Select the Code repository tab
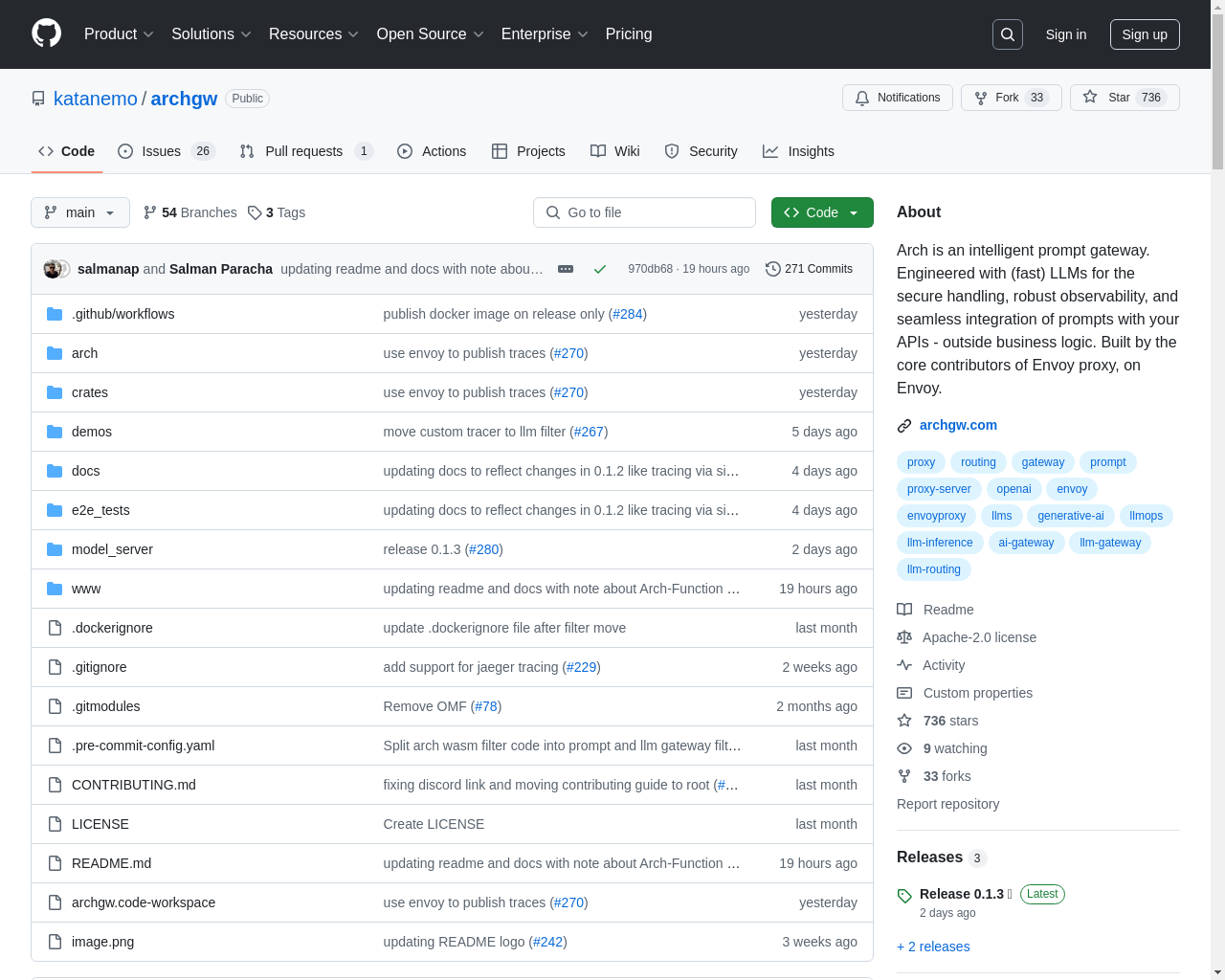The image size is (1225, 980). (67, 151)
